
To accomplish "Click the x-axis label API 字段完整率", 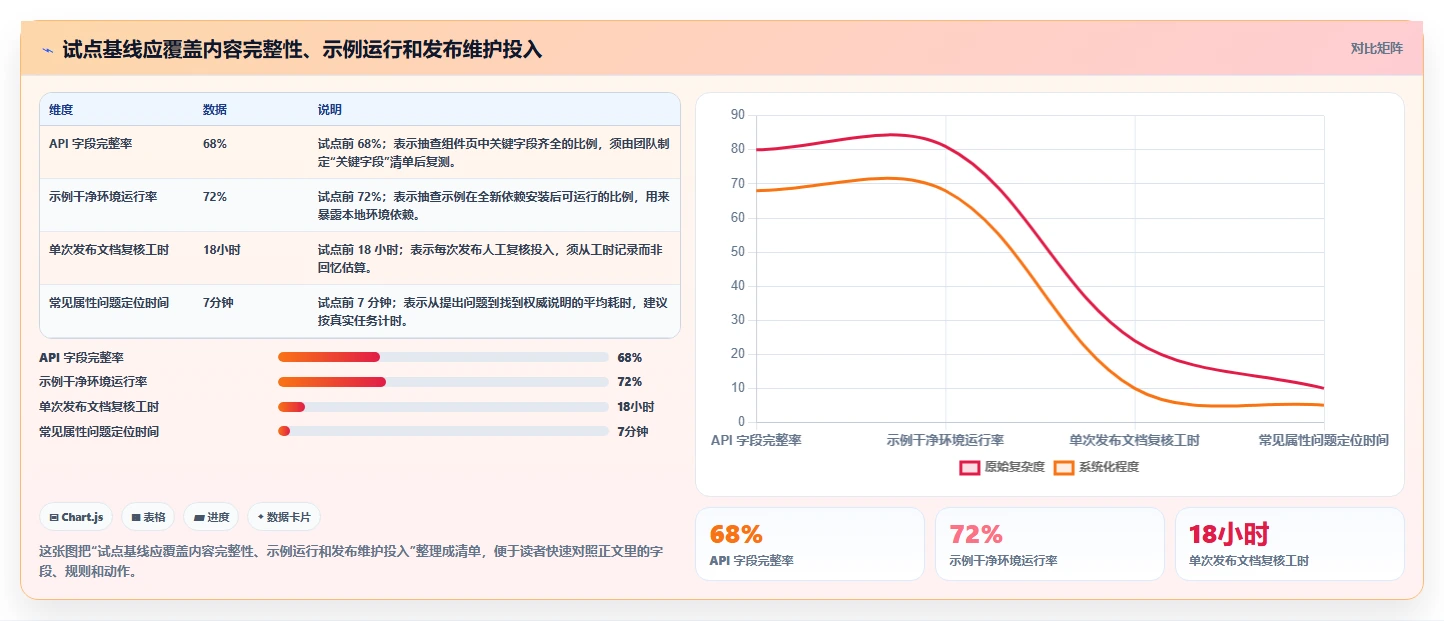I will pyautogui.click(x=756, y=440).
